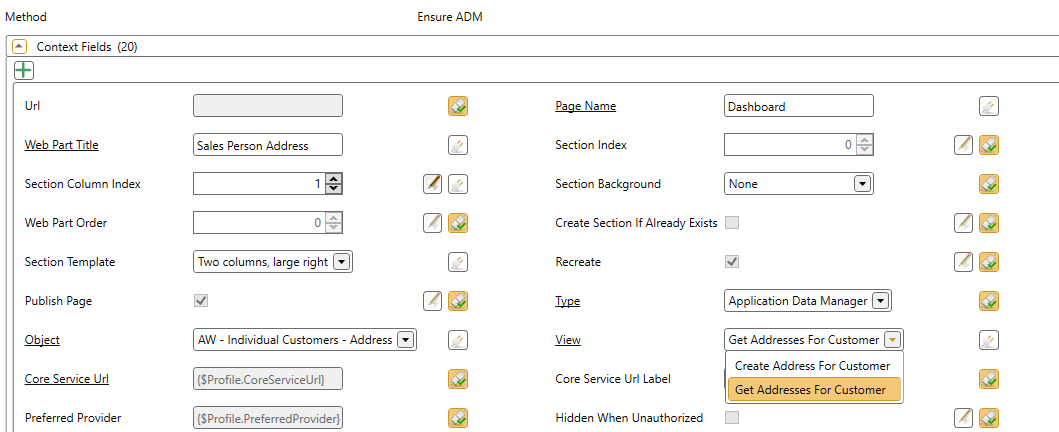Click the eraser icon for Page Name
1059x432 pixels.
[989, 106]
